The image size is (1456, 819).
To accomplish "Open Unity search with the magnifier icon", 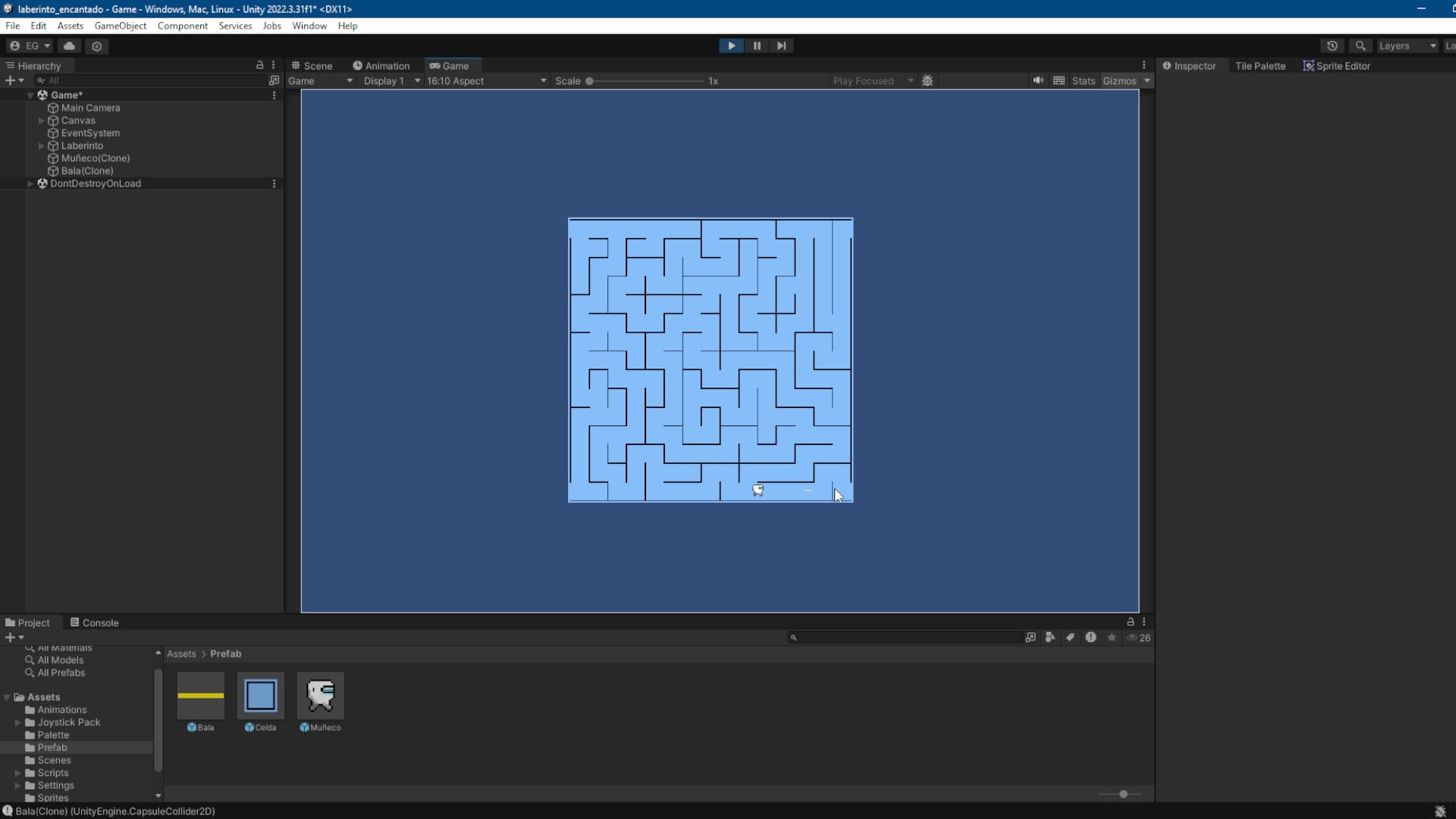I will click(1360, 45).
